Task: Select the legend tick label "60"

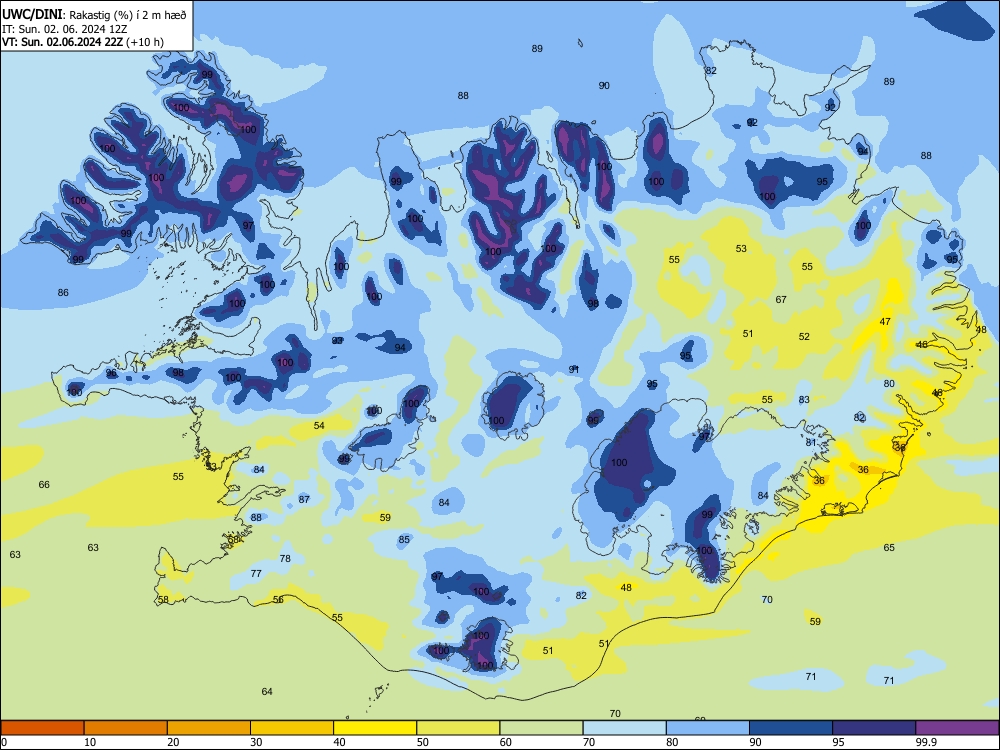Action: point(506,742)
